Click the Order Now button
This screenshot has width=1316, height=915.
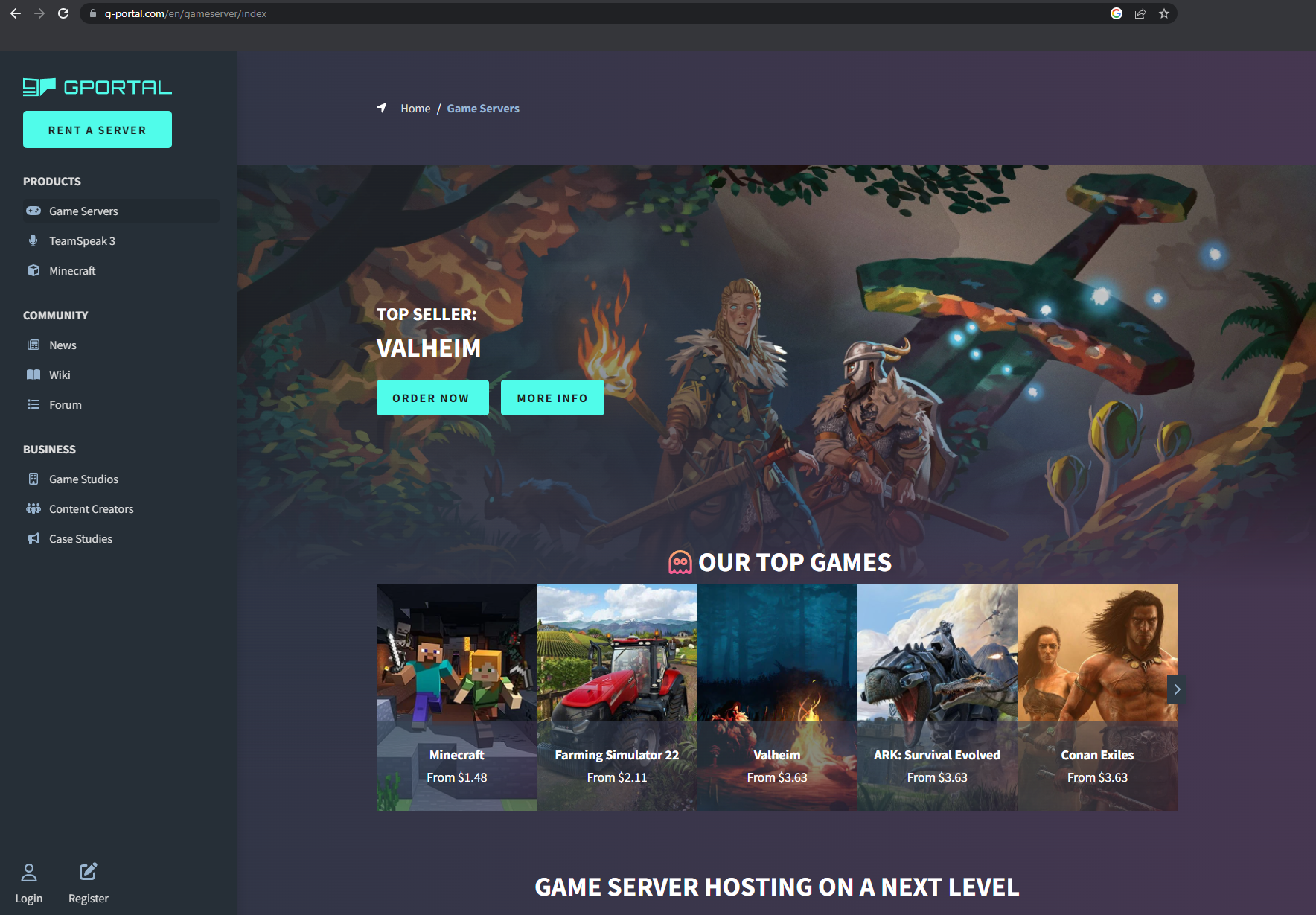432,398
